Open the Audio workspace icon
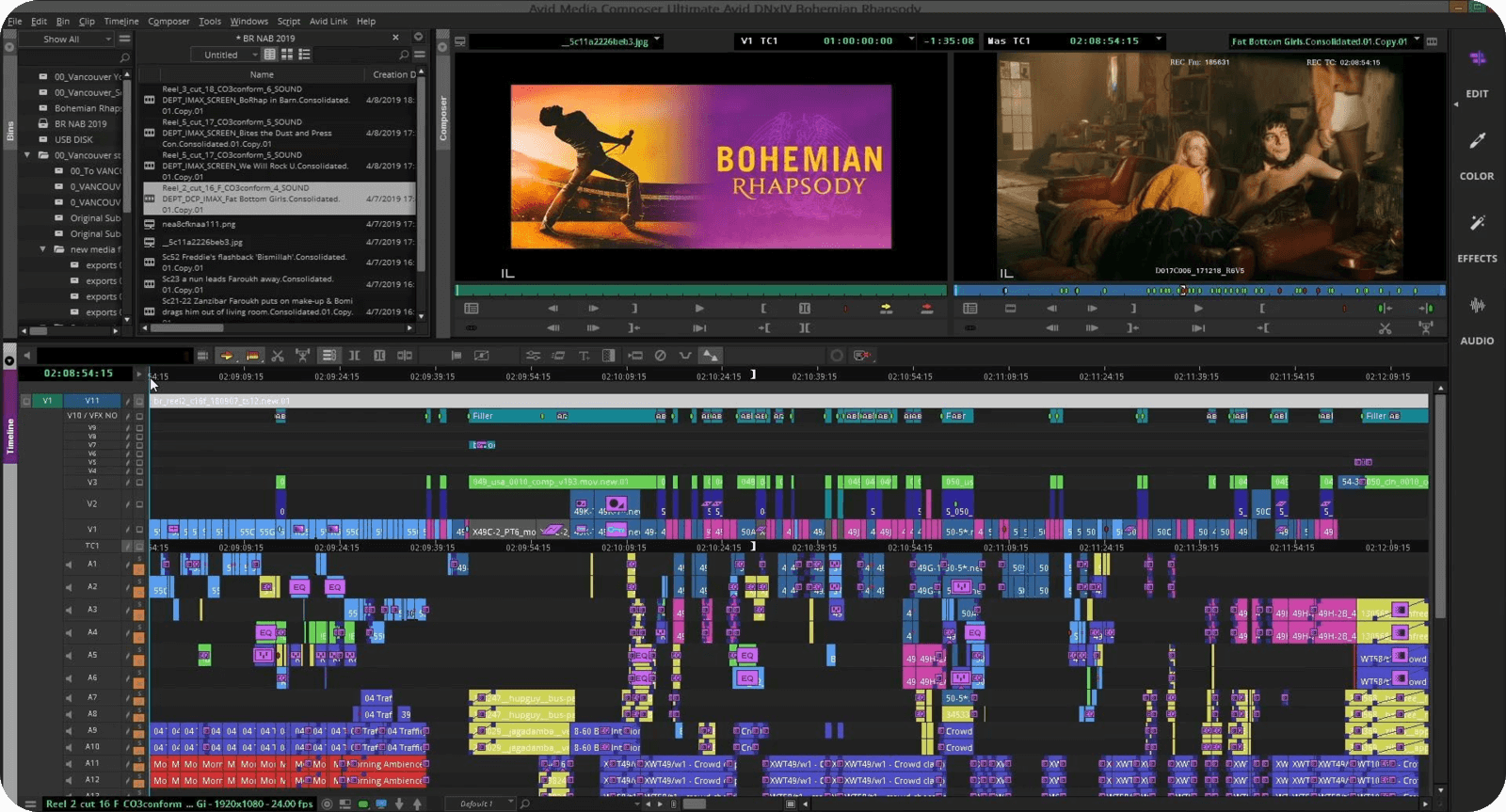The width and height of the screenshot is (1506, 812). (x=1477, y=305)
